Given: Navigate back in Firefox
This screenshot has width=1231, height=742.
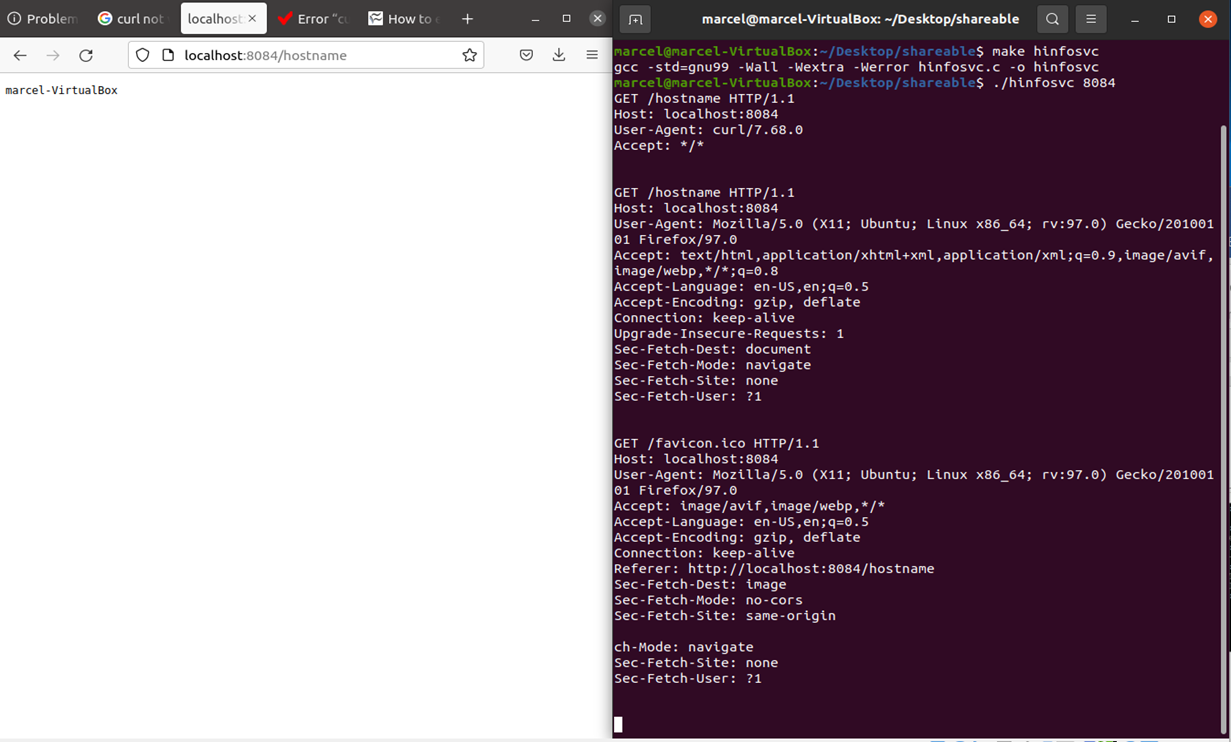Looking at the screenshot, I should click(20, 55).
